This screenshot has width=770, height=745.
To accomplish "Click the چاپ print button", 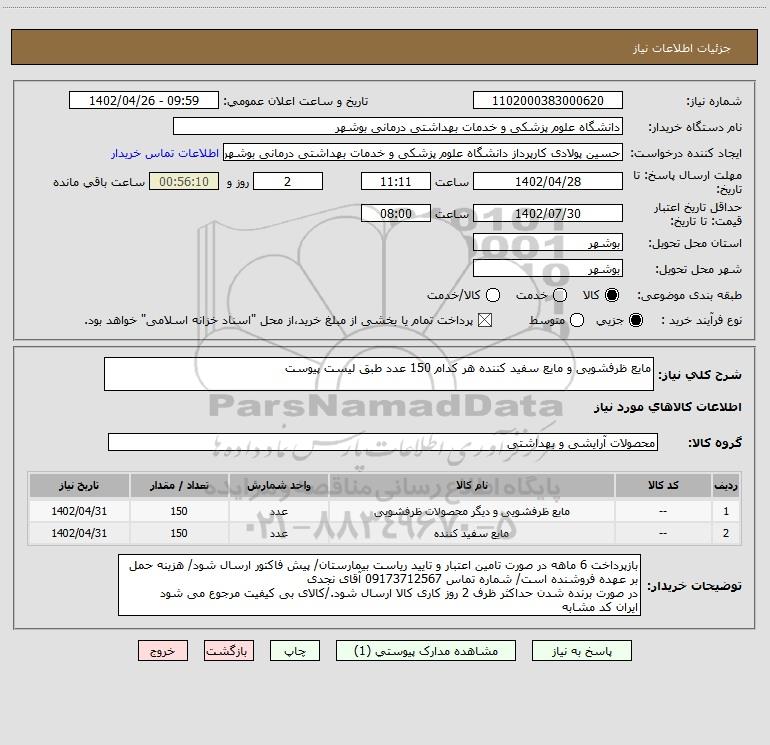I will (295, 651).
